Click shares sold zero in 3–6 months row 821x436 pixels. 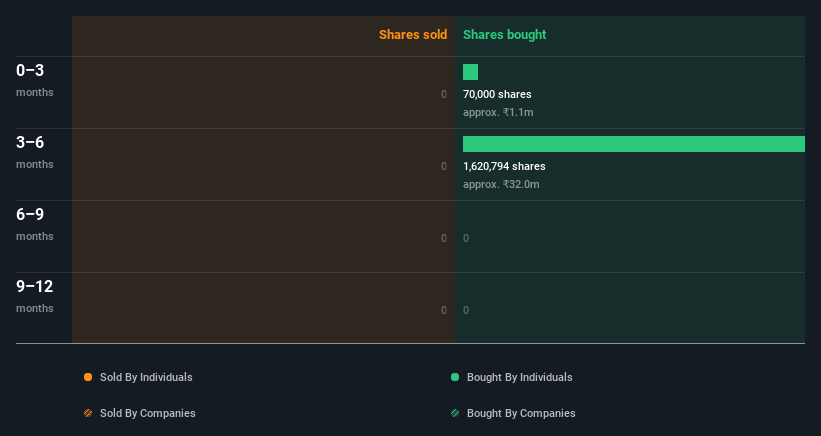(444, 166)
